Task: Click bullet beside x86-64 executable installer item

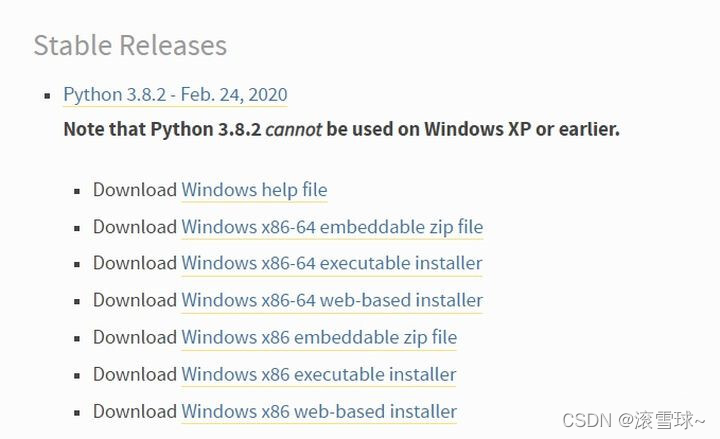Action: click(77, 265)
